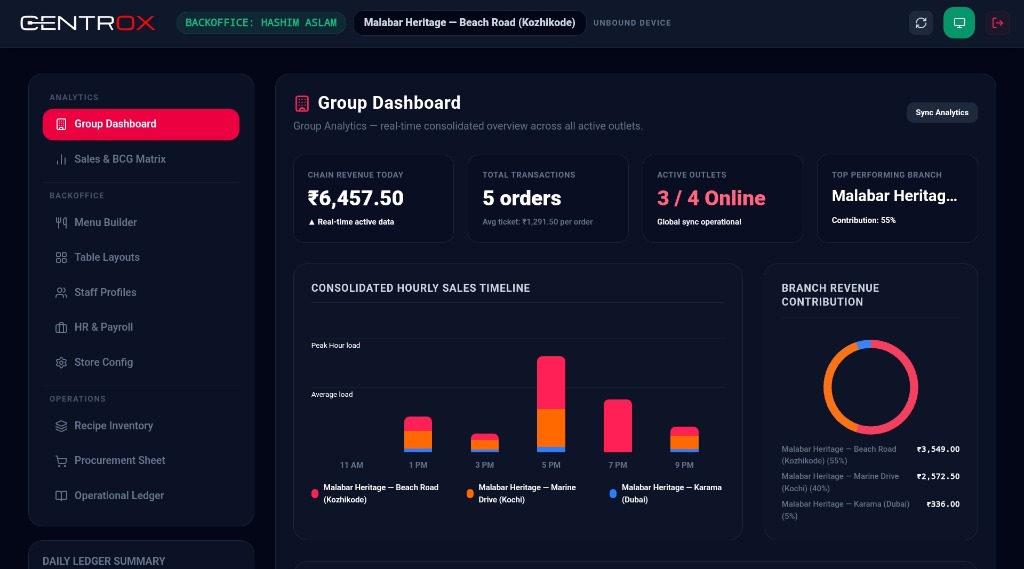Screen dimensions: 1024x569
Task: Click the 3 PM sales bar
Action: click(x=485, y=443)
